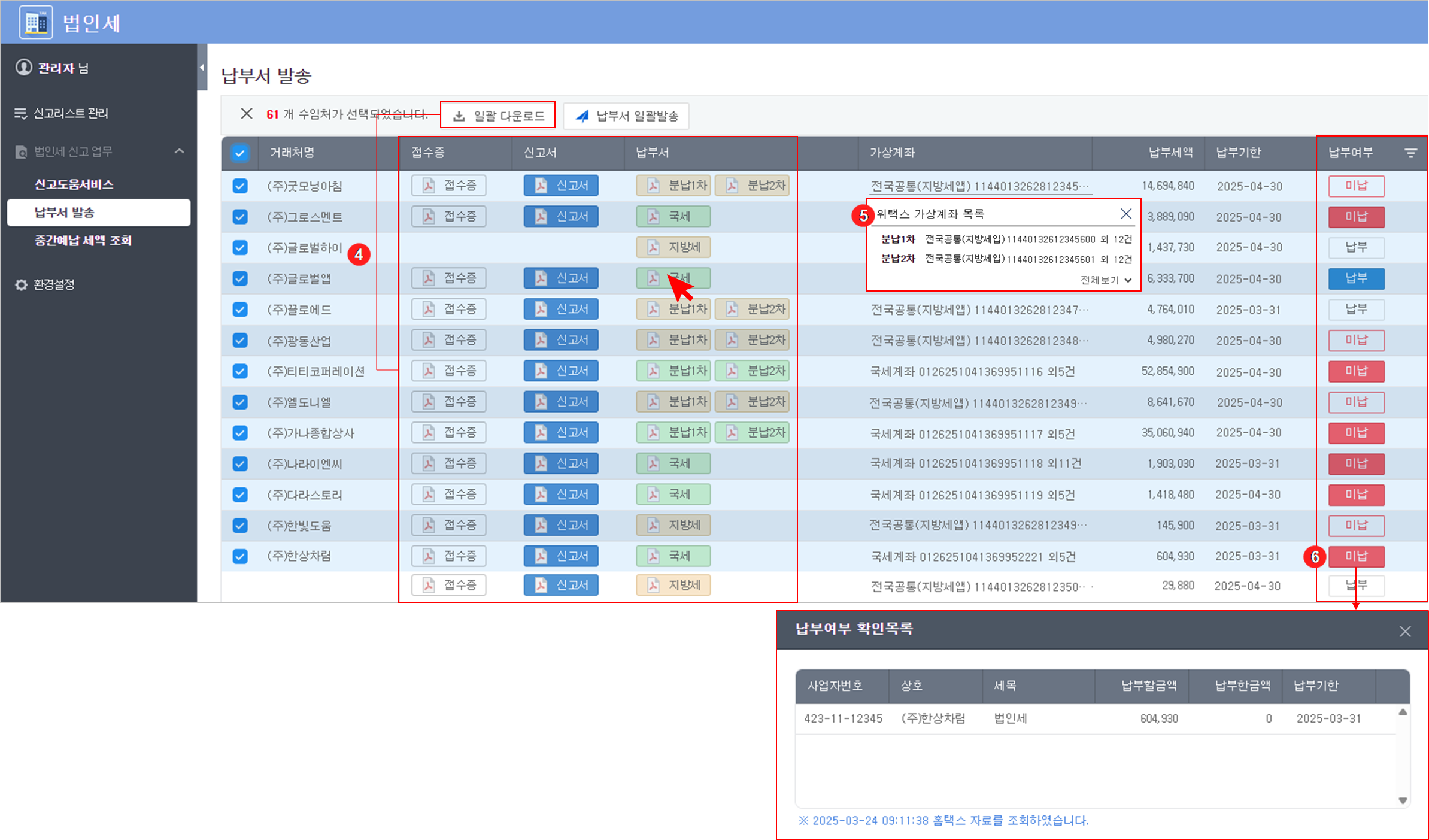Image resolution: width=1429 pixels, height=840 pixels.
Task: Open 신고서 PDF for (주)그로스멘트
Action: [560, 216]
